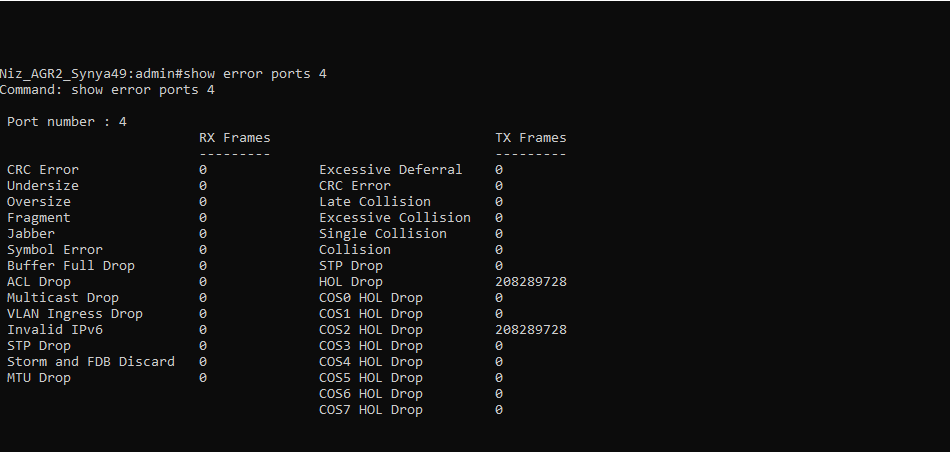The image size is (950, 452).
Task: Click the 'Command: show error ports 4' line
Action: 107,90
